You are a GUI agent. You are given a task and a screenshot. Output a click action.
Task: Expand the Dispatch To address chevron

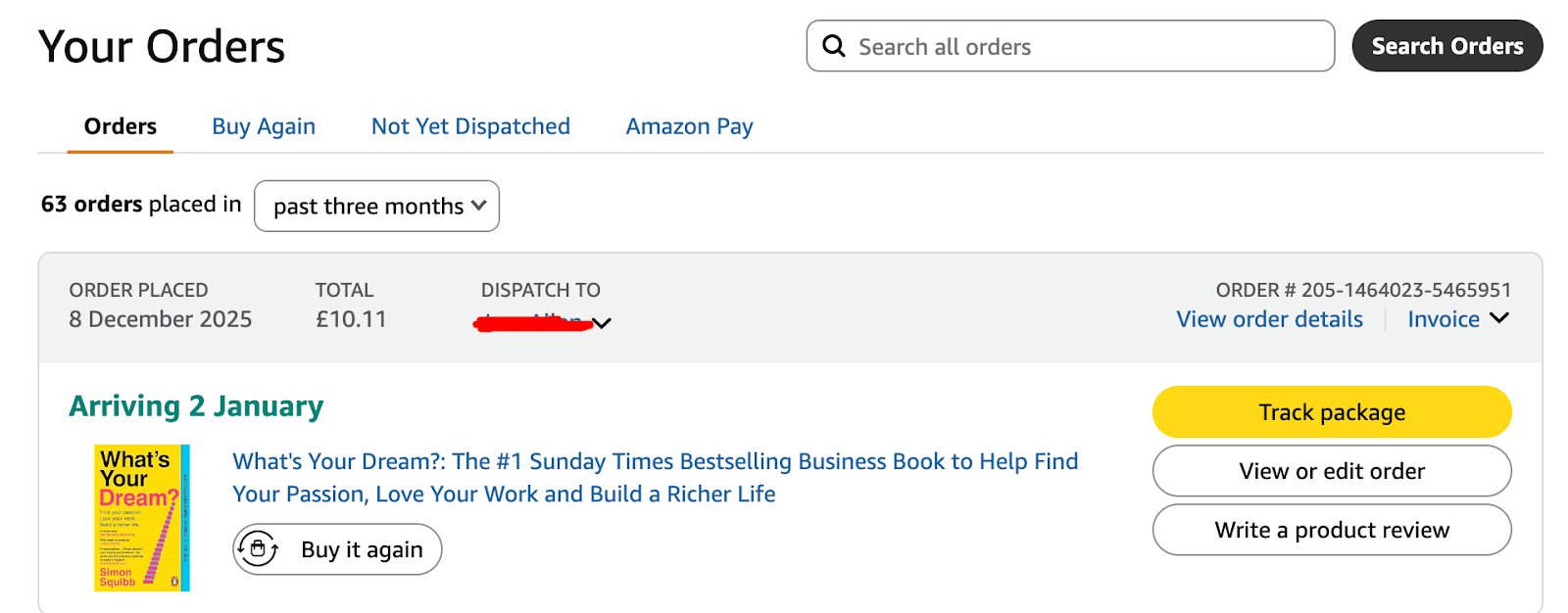[x=603, y=323]
